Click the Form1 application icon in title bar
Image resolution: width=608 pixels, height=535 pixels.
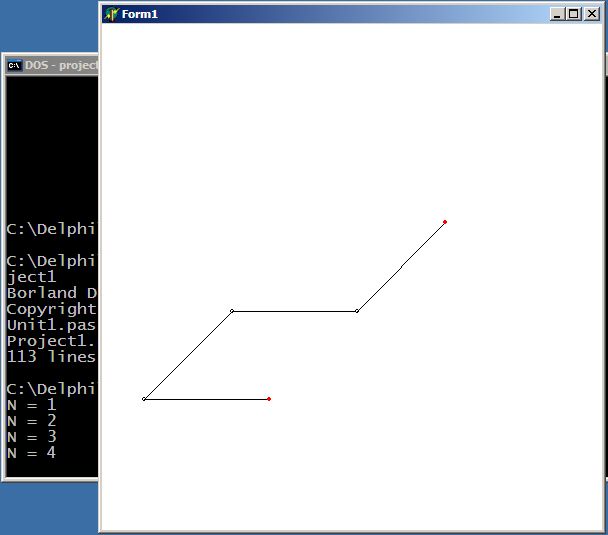pos(111,14)
